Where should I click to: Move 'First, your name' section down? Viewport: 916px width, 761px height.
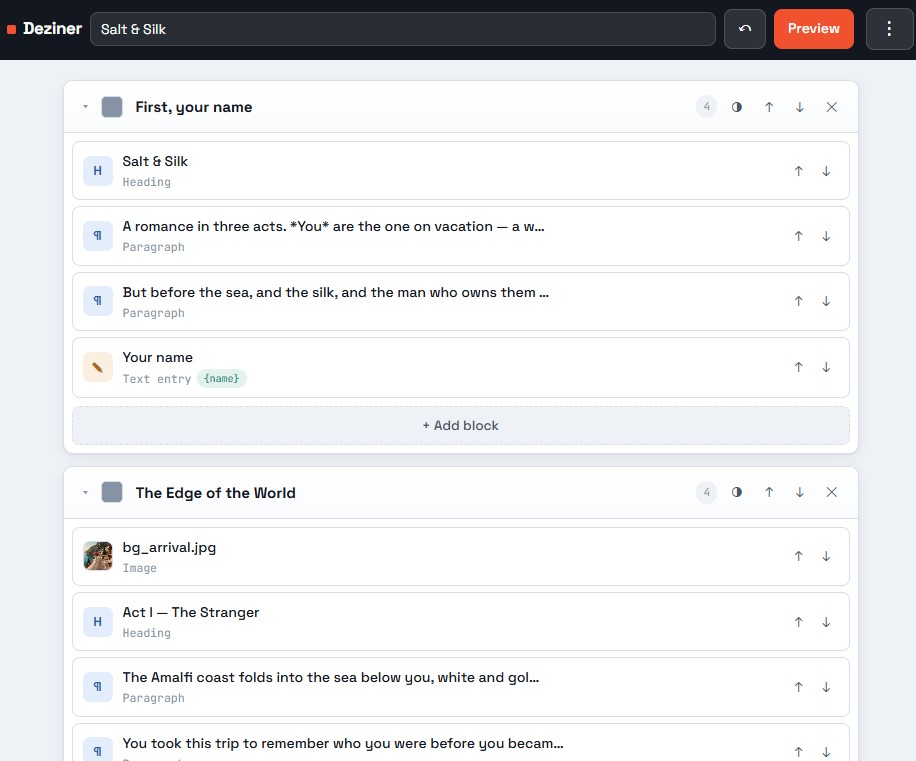(x=799, y=107)
